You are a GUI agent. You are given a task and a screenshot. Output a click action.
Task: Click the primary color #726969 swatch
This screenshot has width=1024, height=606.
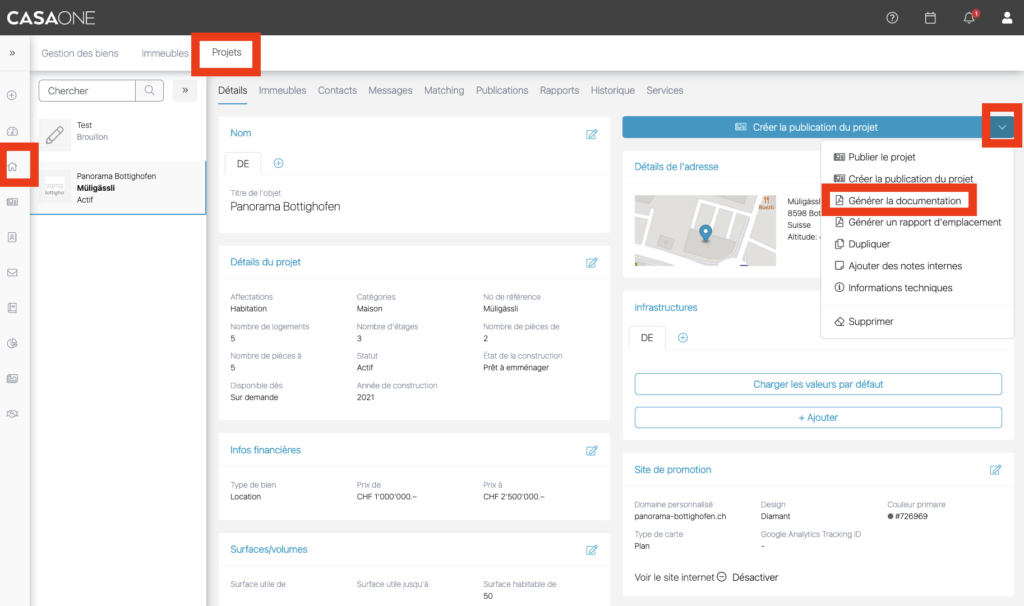(x=891, y=517)
